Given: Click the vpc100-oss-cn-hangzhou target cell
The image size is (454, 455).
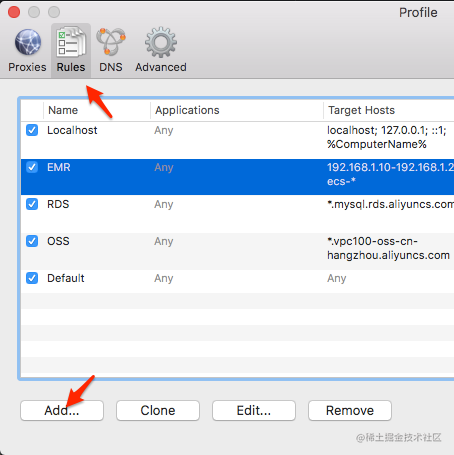Looking at the screenshot, I should click(x=388, y=248).
